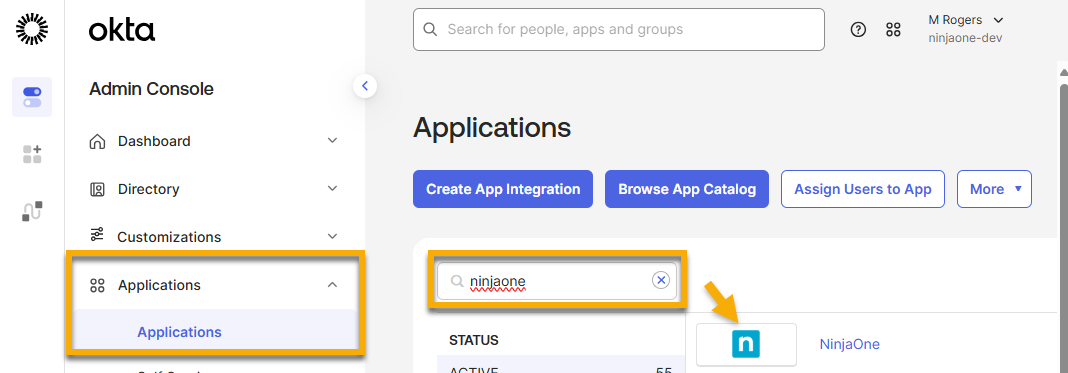Click the Applications four-circles sidebar icon
Screen dimensions: 1068x373
click(x=97, y=285)
